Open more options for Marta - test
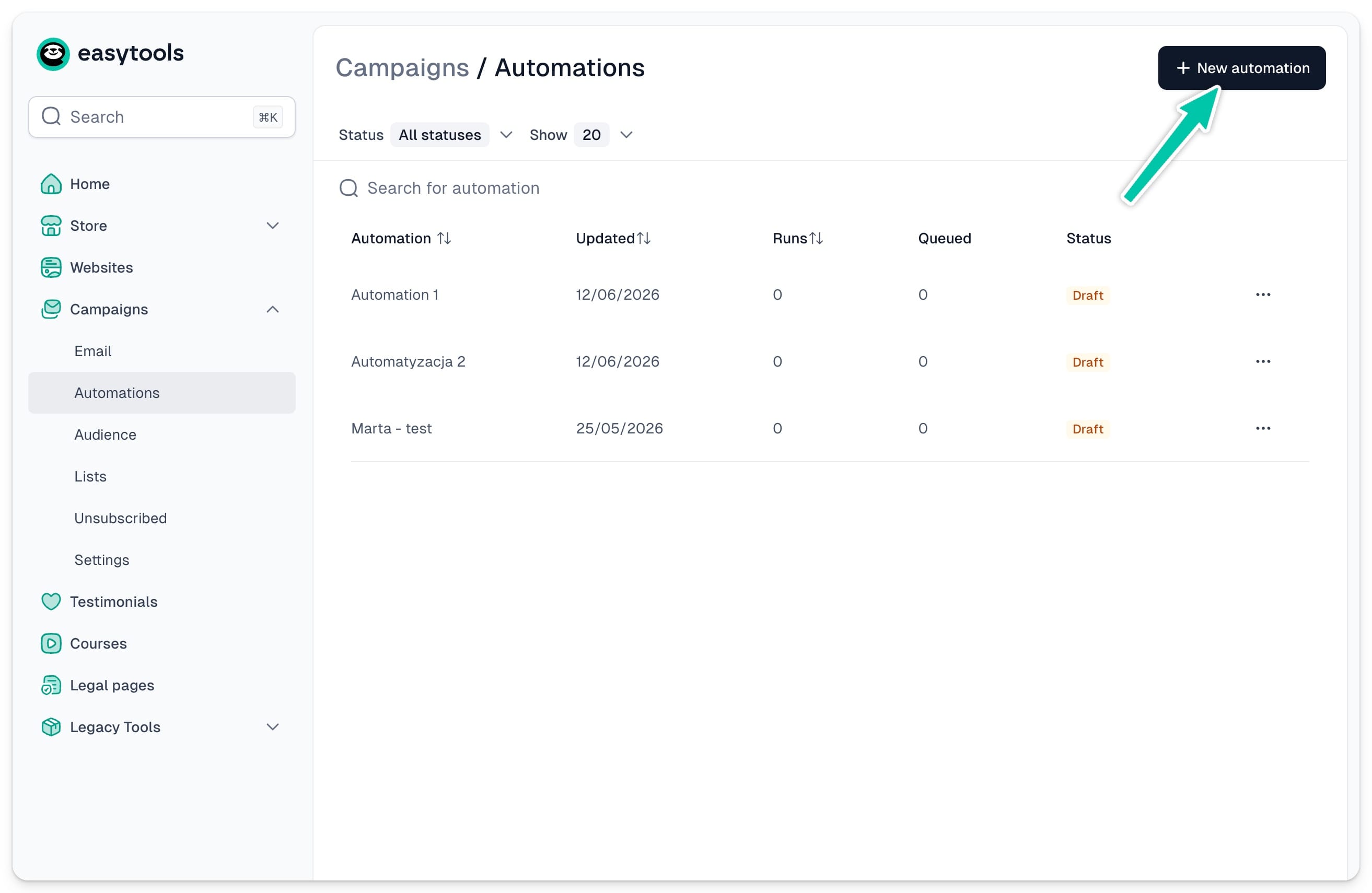 click(x=1263, y=428)
